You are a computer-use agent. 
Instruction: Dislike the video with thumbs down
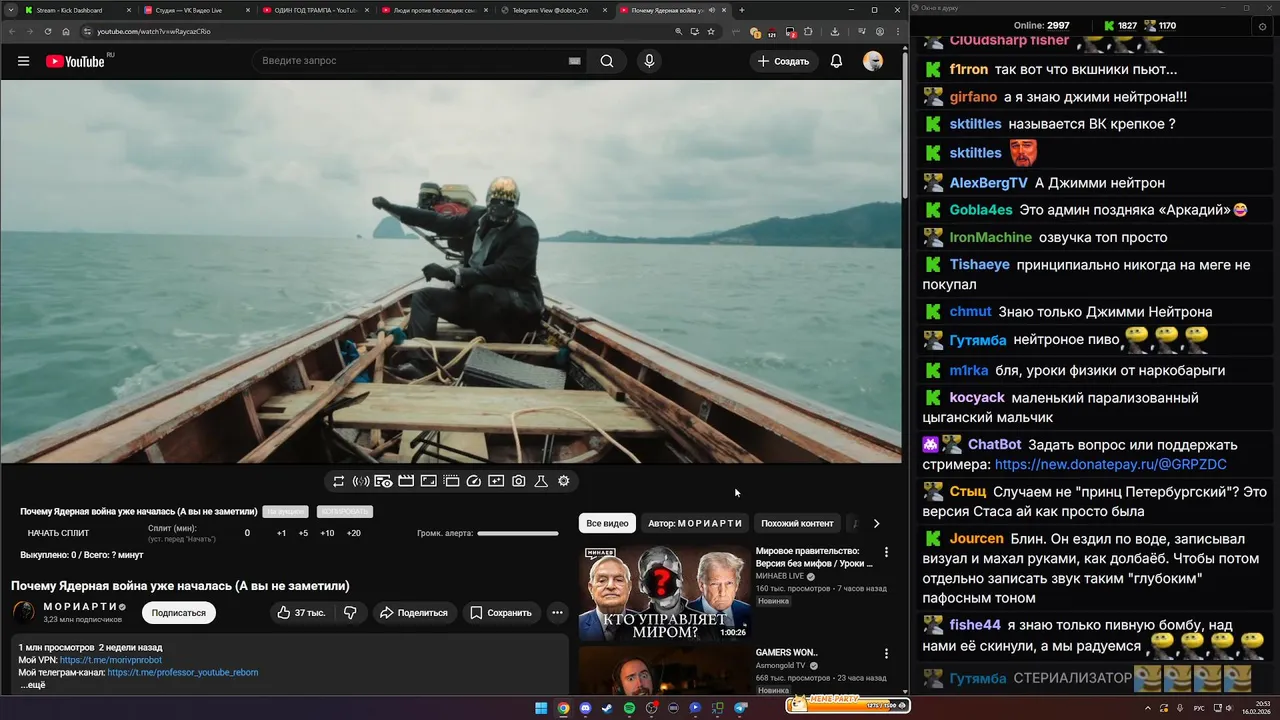350,613
